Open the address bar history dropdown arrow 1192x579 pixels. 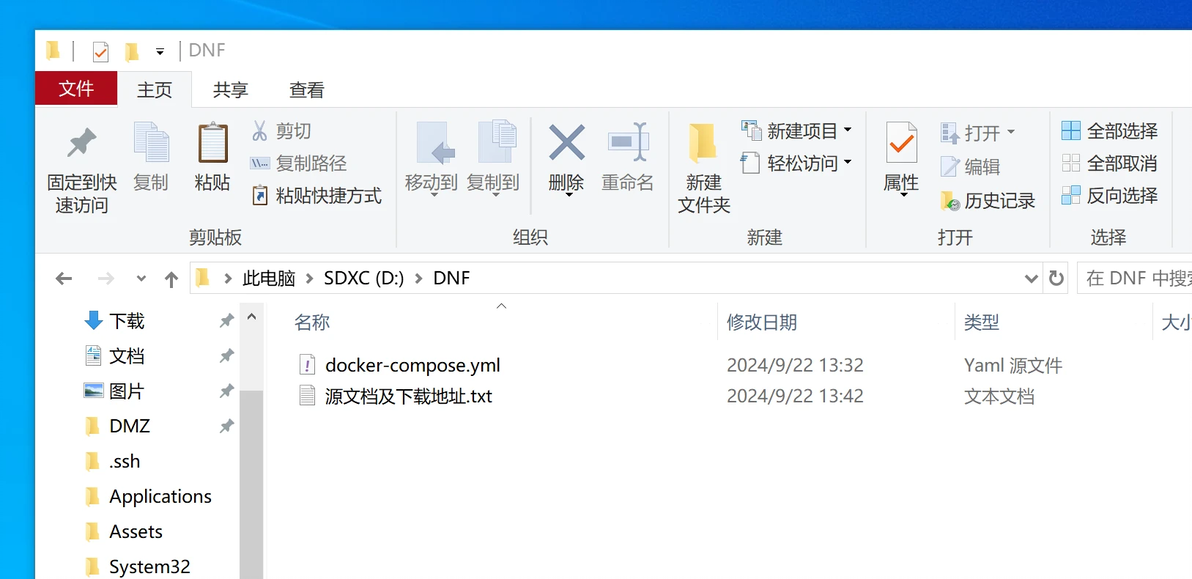(x=1031, y=279)
